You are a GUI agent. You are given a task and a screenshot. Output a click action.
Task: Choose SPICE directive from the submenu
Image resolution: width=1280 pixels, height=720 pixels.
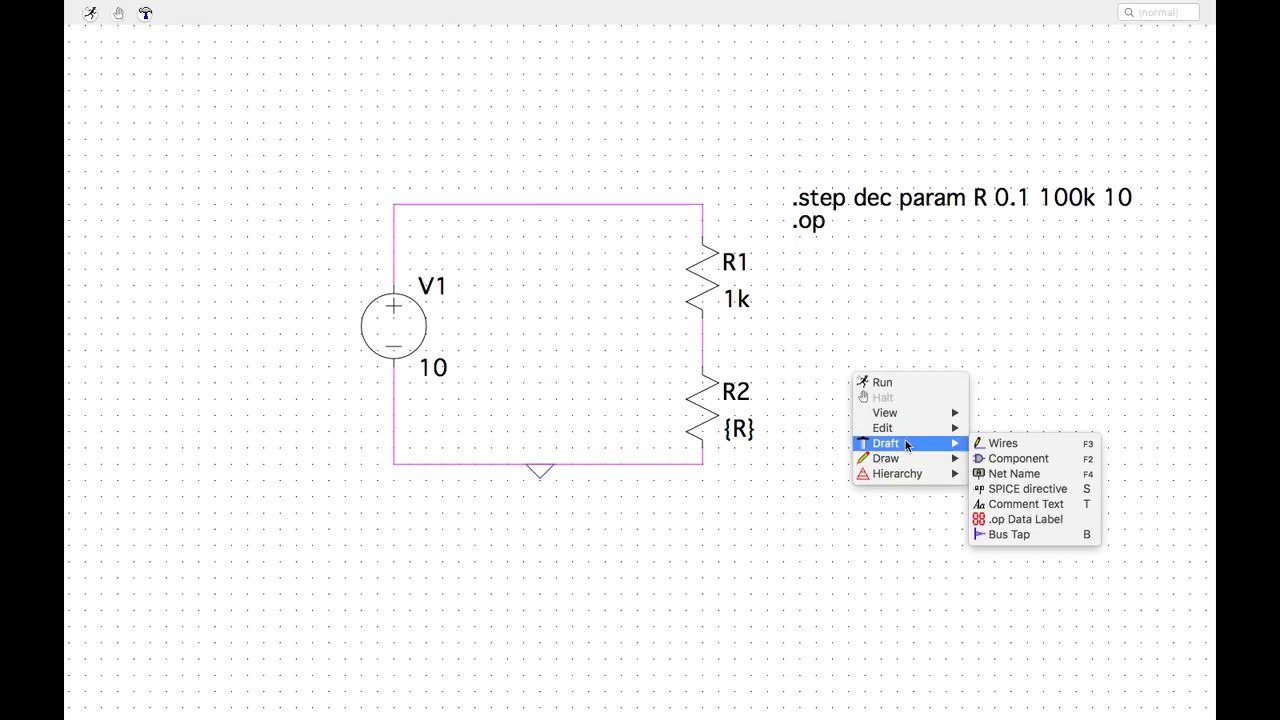tap(1034, 489)
